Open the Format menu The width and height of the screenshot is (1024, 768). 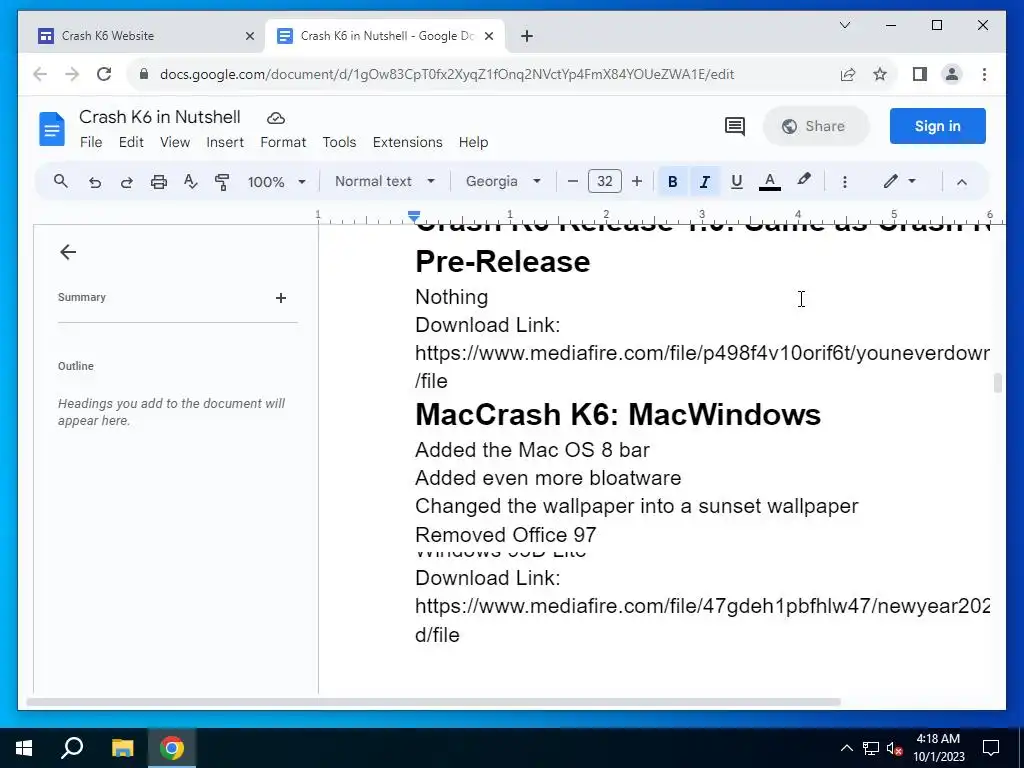(x=283, y=142)
